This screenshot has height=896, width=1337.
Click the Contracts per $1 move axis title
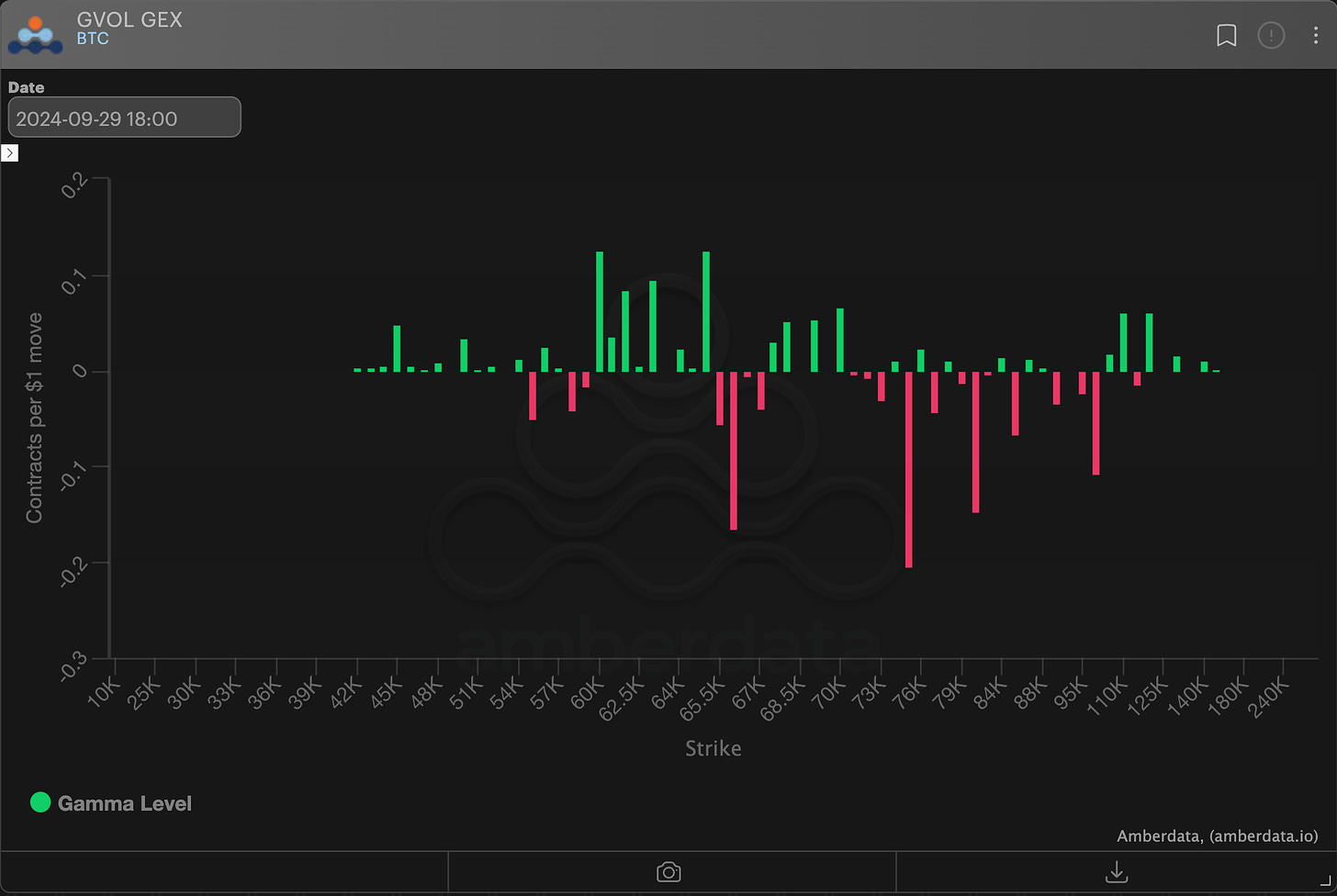tap(34, 418)
